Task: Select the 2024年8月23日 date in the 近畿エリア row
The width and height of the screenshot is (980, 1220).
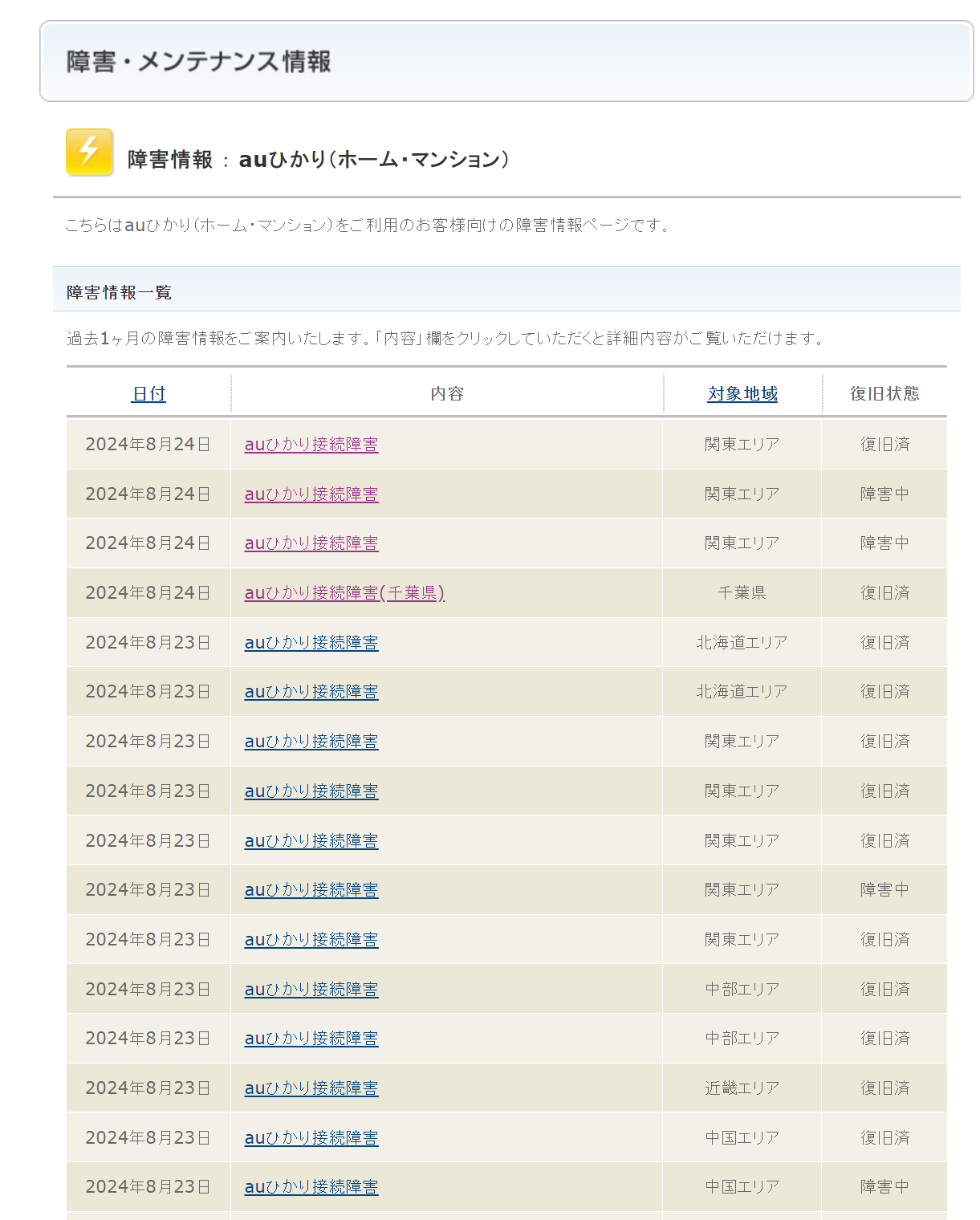Action: click(148, 1088)
